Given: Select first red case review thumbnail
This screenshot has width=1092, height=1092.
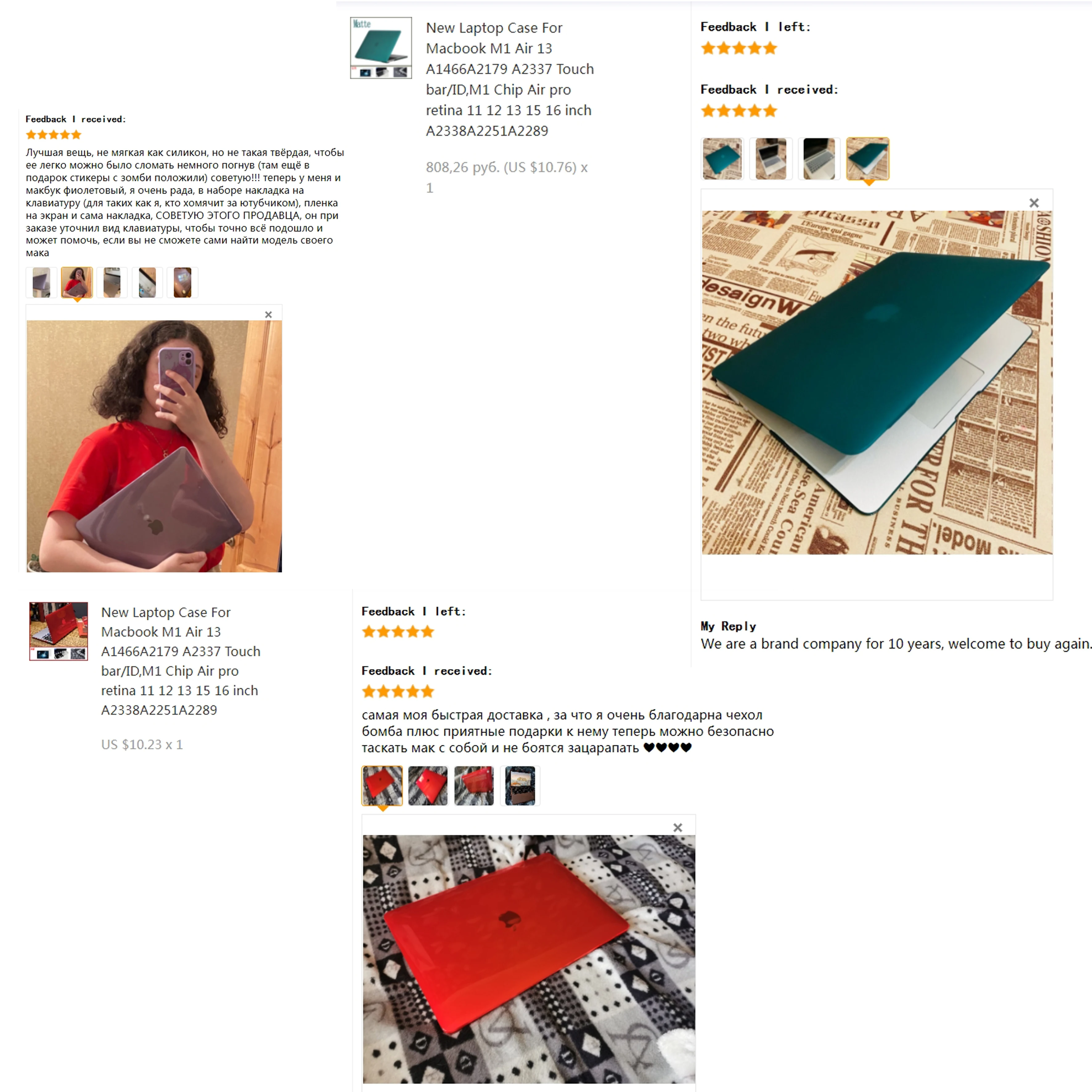Looking at the screenshot, I should tap(382, 786).
